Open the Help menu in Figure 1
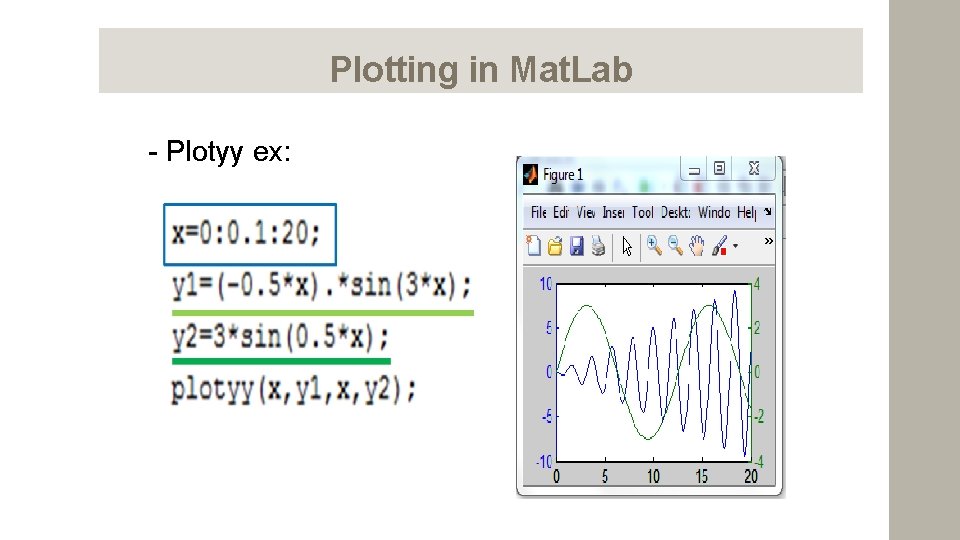The image size is (960, 540). (x=747, y=212)
